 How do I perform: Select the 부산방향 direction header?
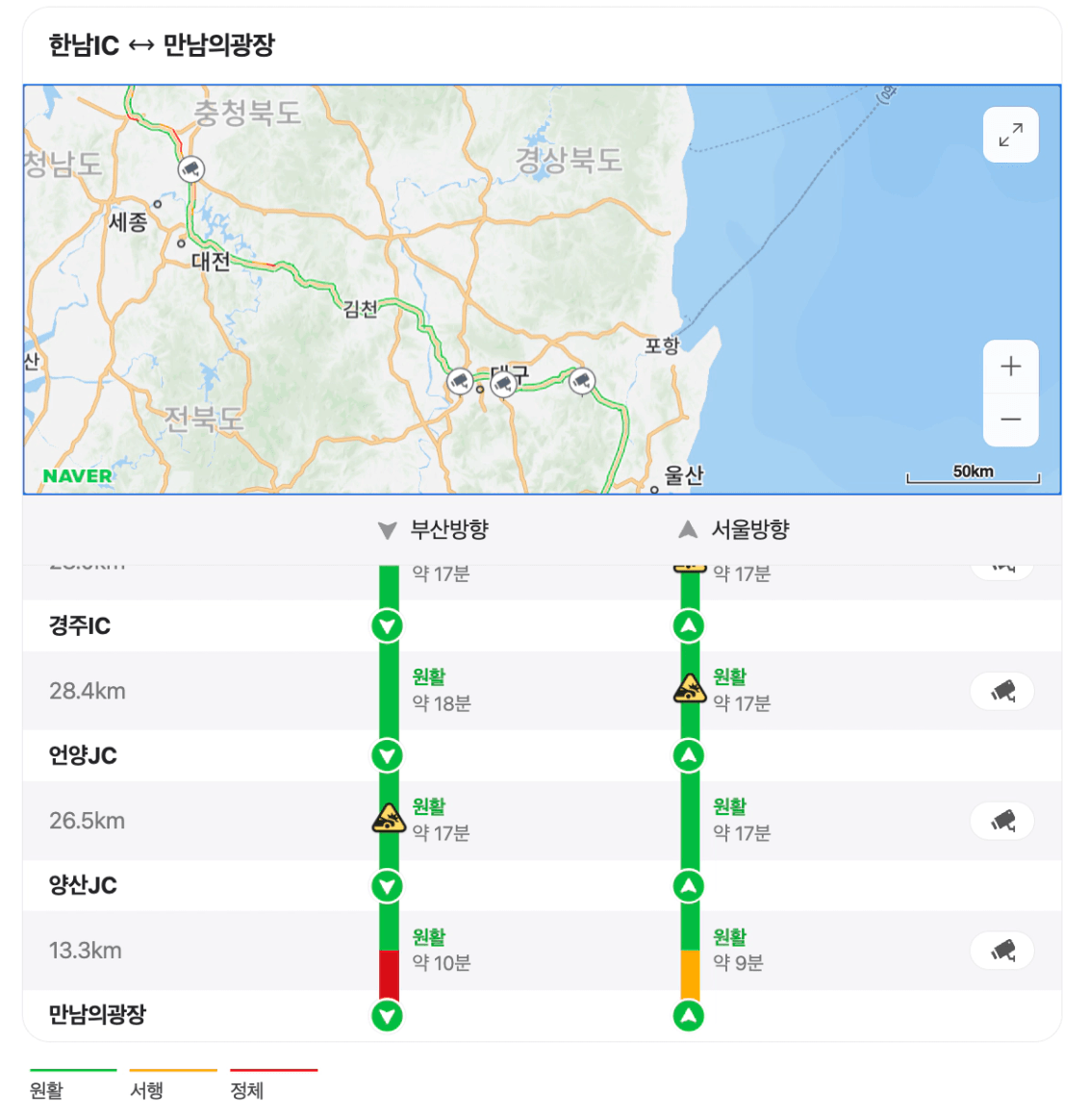(x=434, y=530)
